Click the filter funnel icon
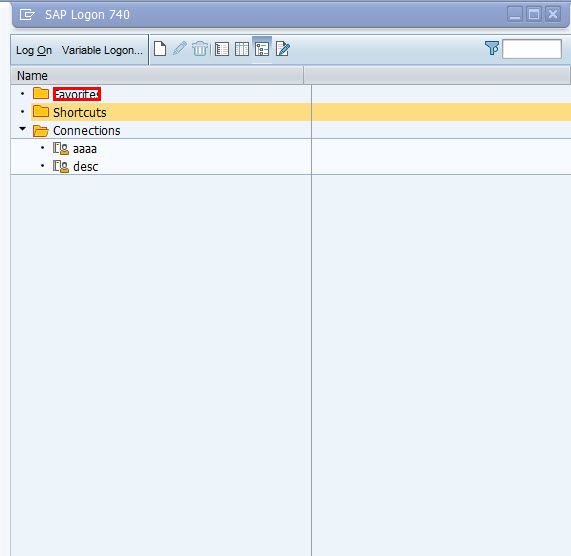The height and width of the screenshot is (556, 571). point(492,48)
